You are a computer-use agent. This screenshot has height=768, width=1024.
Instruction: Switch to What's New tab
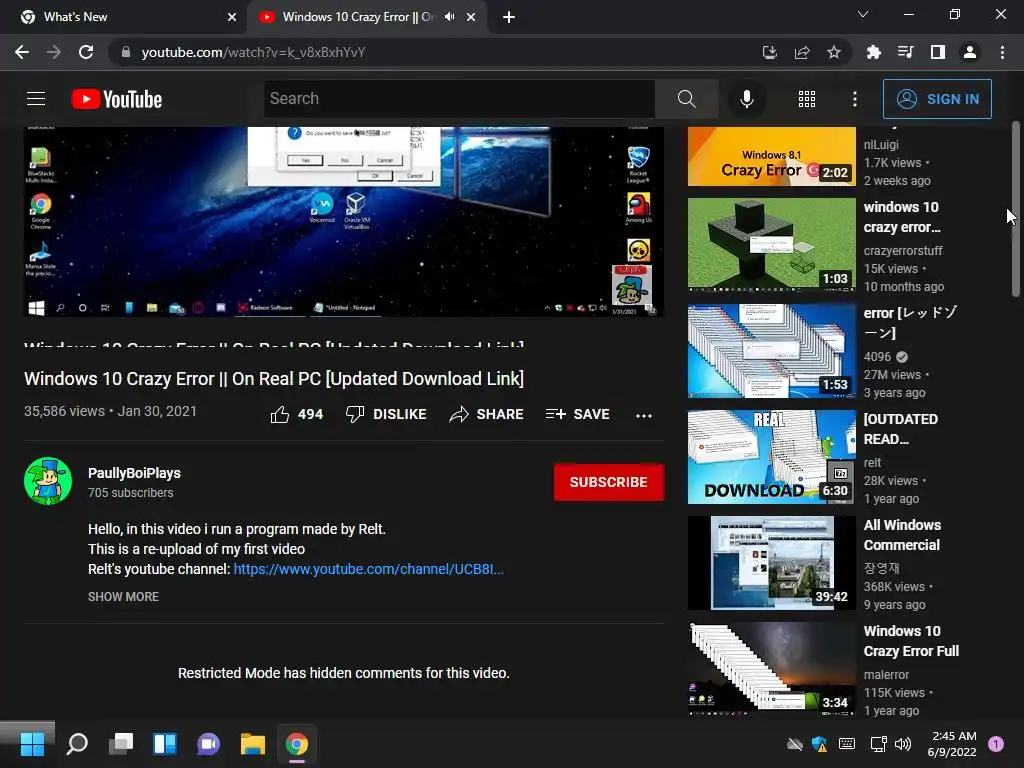click(123, 17)
